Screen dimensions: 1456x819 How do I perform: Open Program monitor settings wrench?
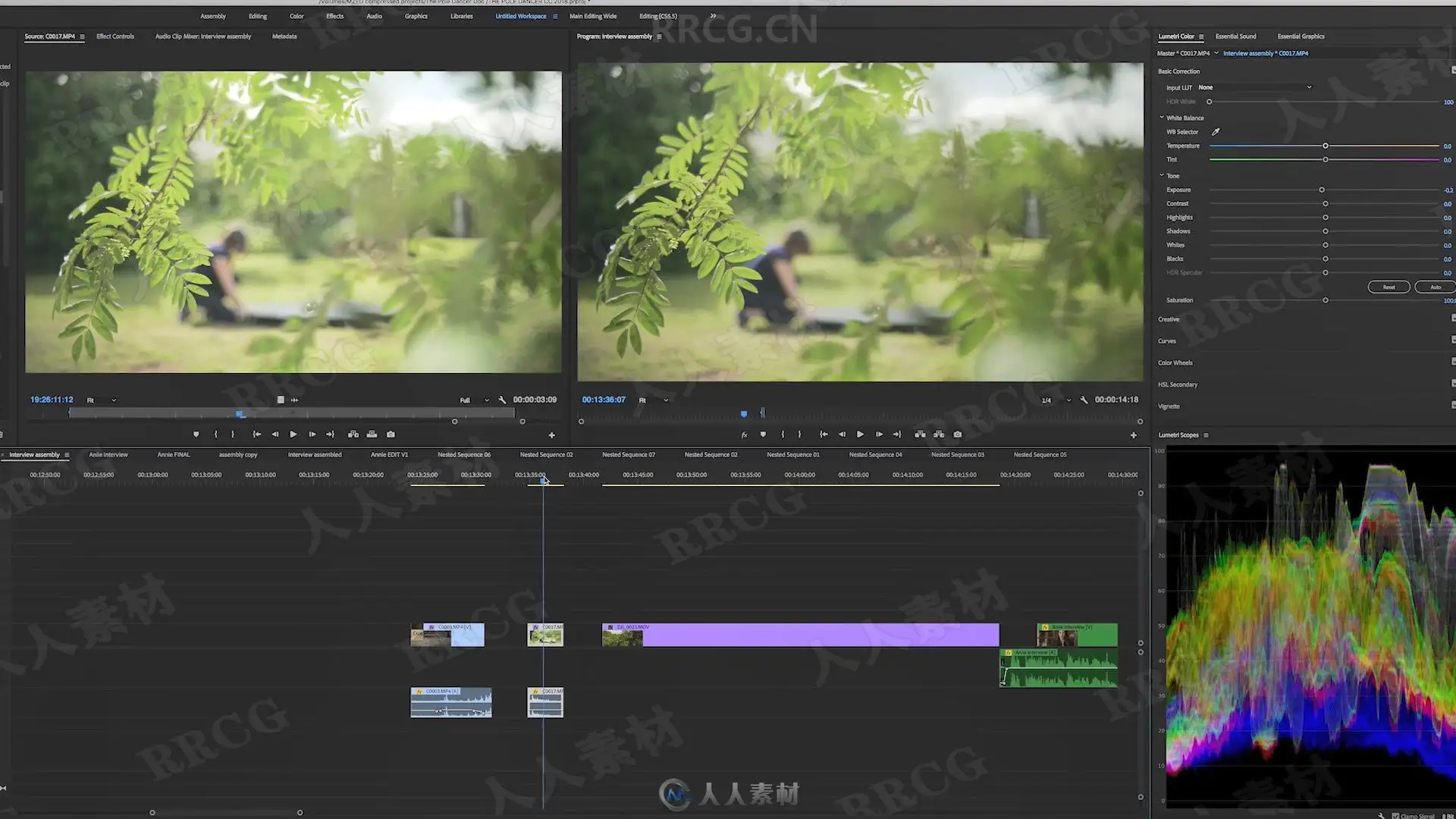[x=1084, y=400]
